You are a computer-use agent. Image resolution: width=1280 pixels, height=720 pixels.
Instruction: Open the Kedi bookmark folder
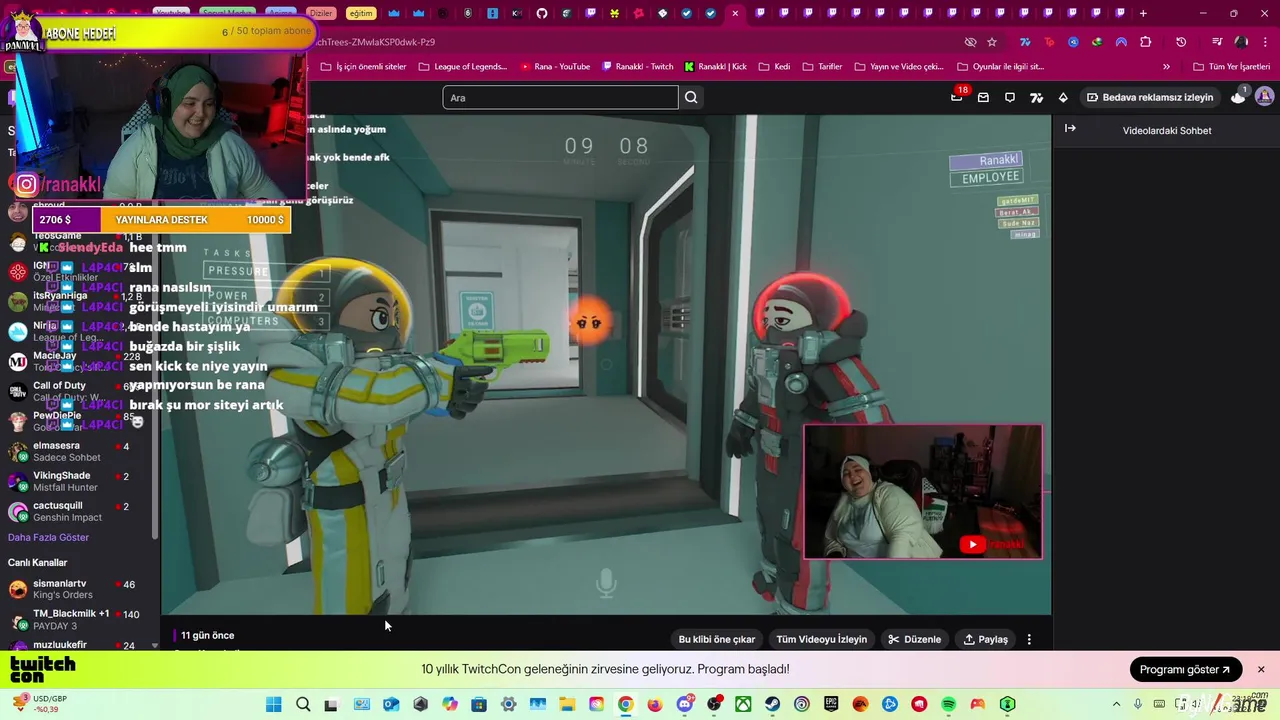774,66
